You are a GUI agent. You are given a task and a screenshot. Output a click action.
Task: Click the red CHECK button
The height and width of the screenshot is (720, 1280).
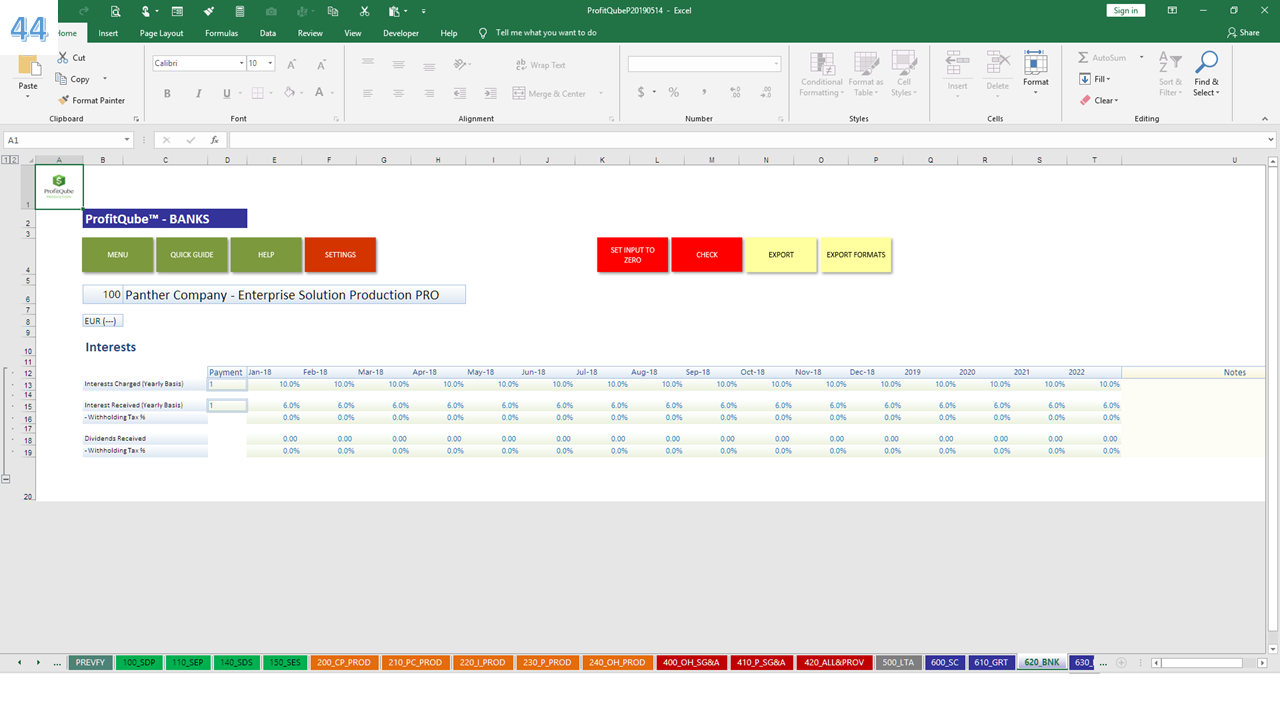707,255
